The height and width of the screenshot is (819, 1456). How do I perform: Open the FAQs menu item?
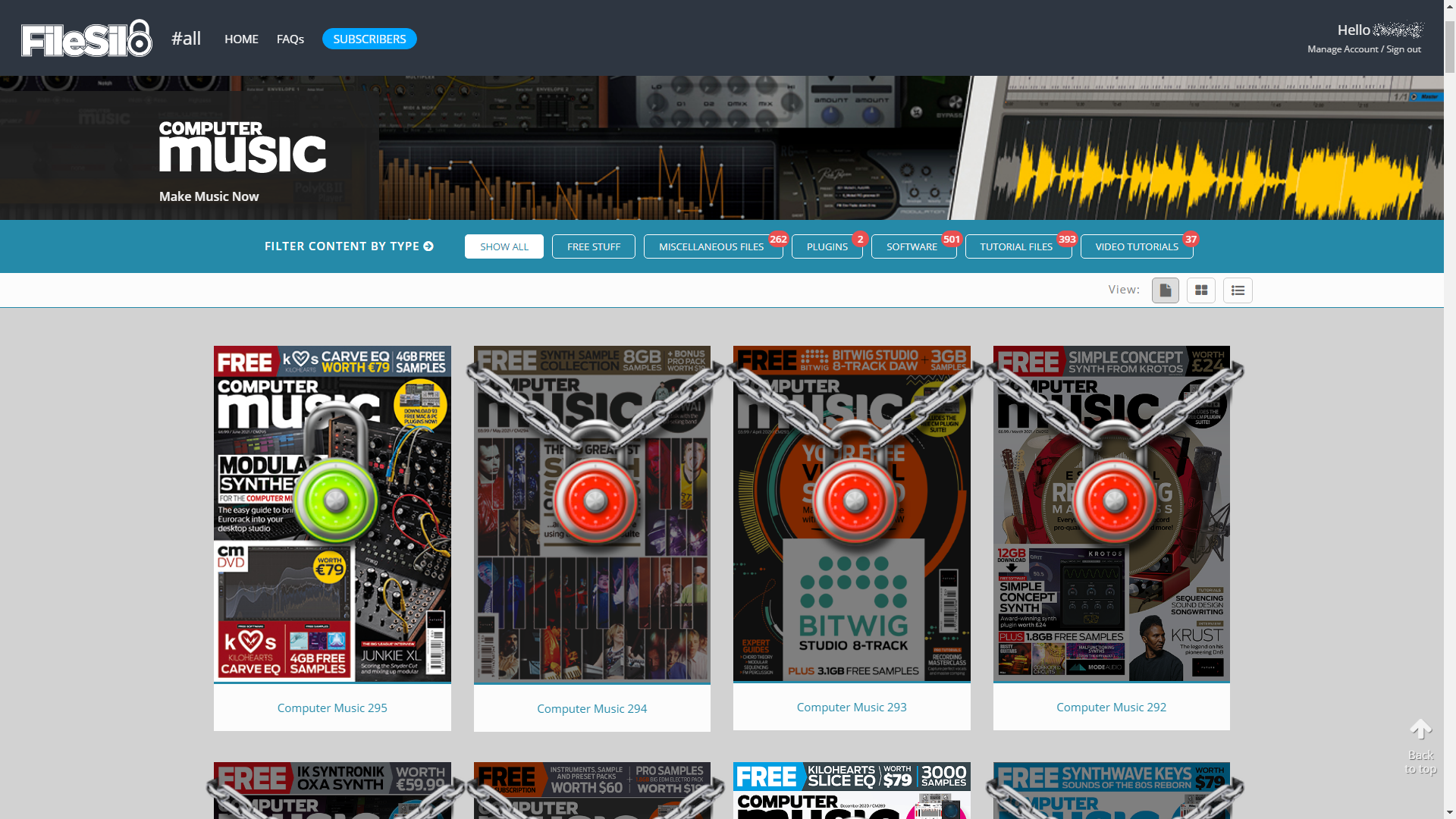coord(290,39)
